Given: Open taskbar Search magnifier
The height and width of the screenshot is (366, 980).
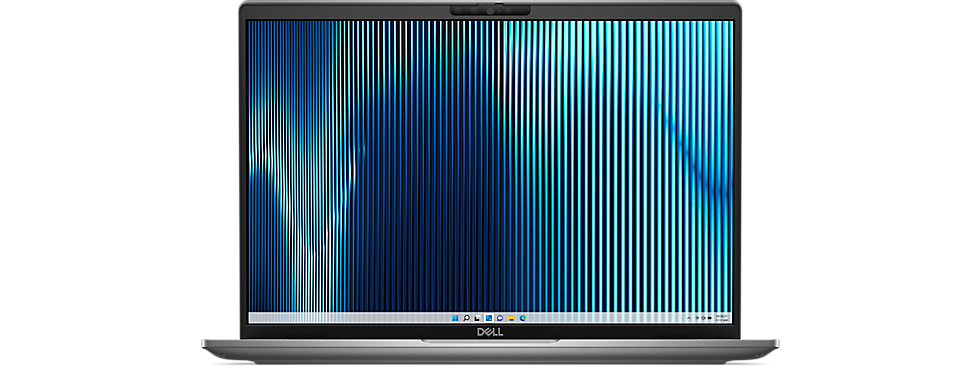Looking at the screenshot, I should pyautogui.click(x=466, y=318).
